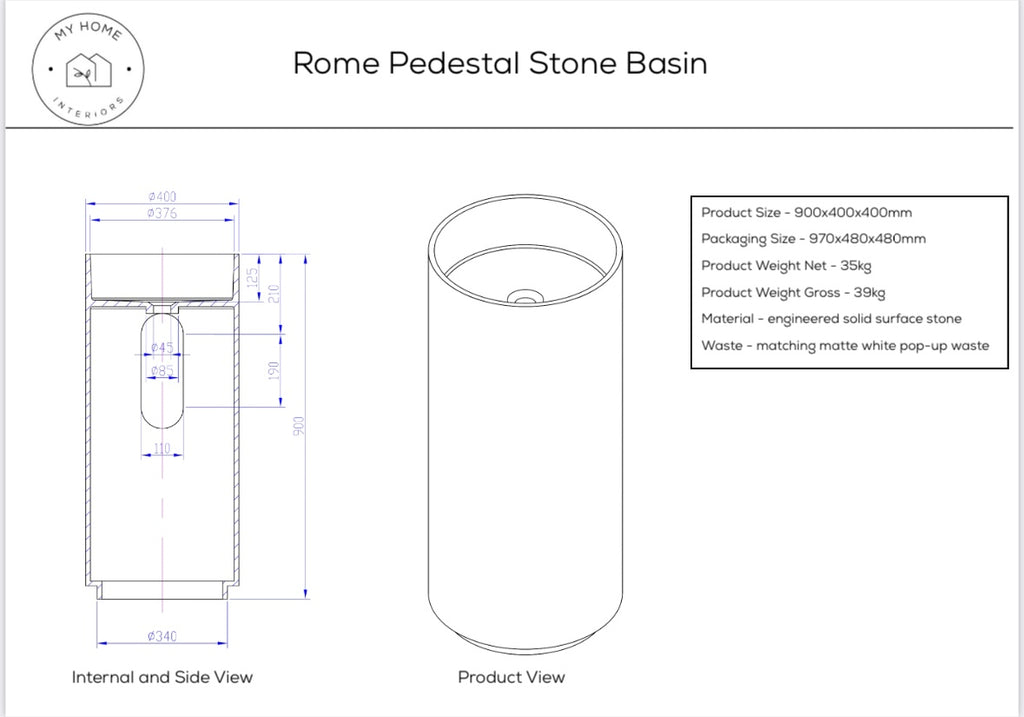Click the Internal and Side View caption

[162, 677]
